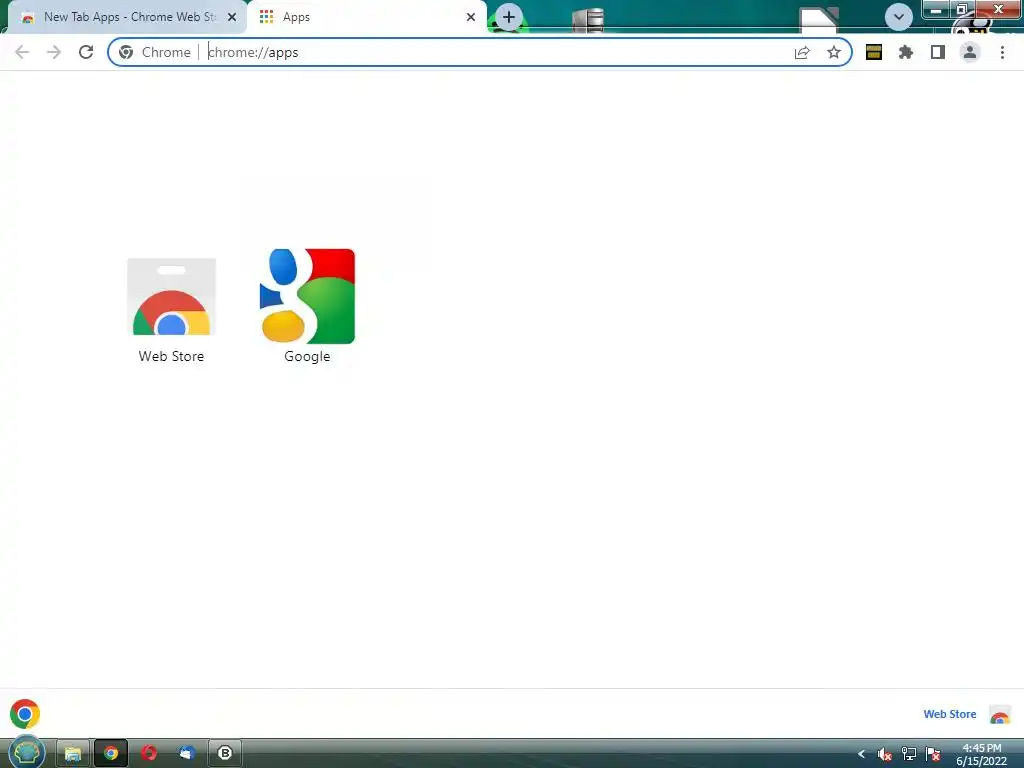Click the Google label text
Screen dimensions: 1024x768
[x=307, y=357]
